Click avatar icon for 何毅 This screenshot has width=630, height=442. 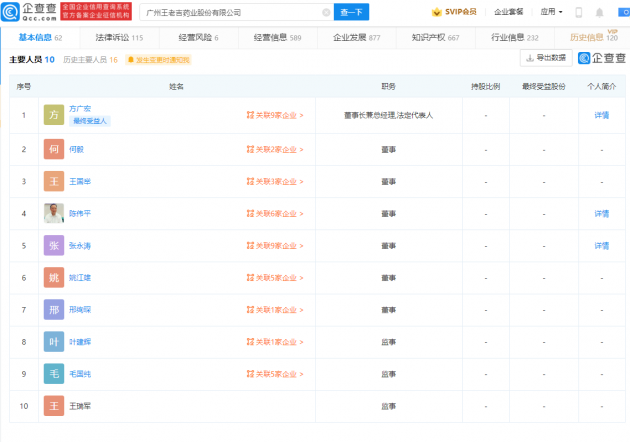54,149
